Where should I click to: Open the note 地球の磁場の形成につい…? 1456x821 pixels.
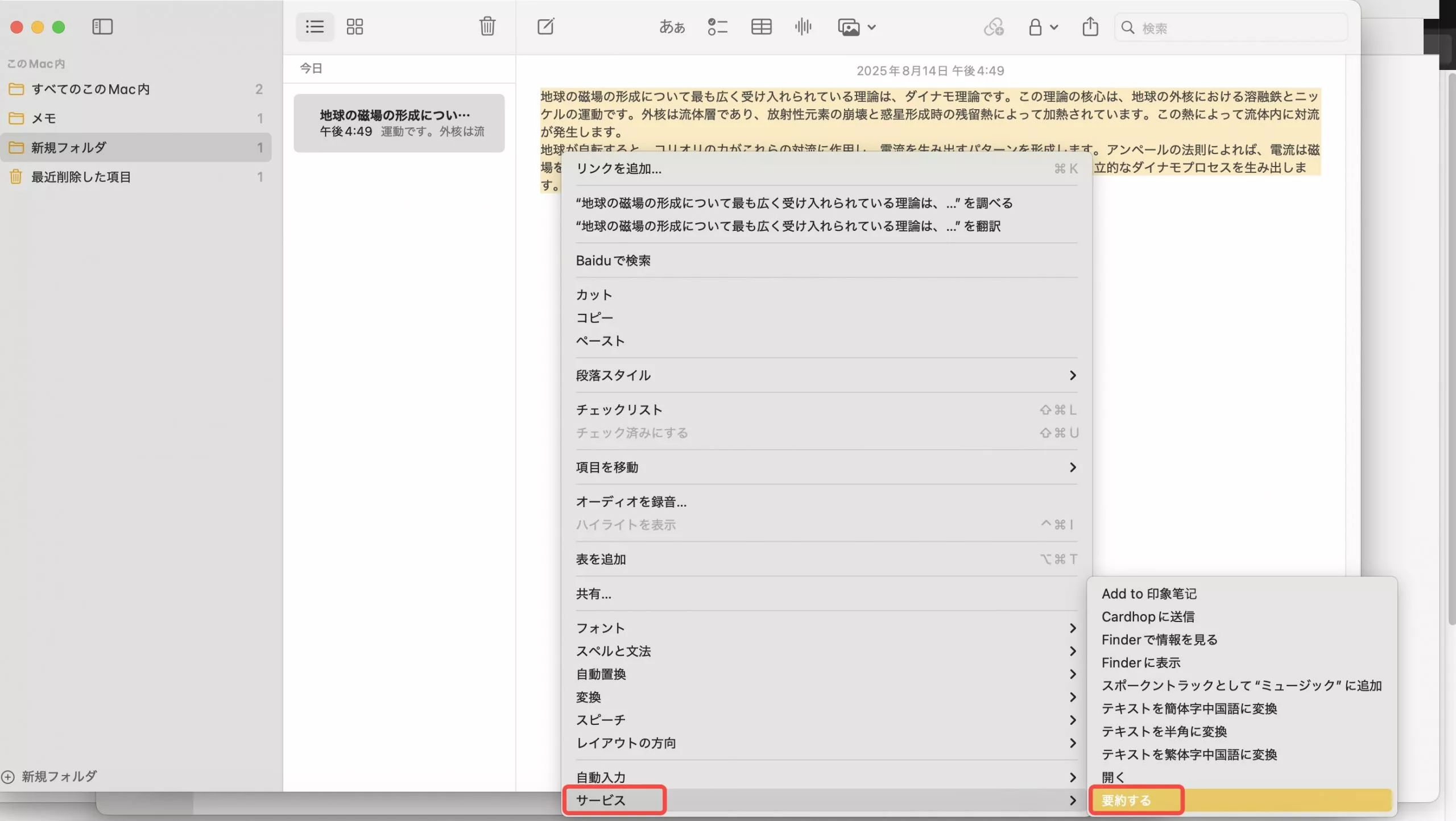click(x=399, y=123)
